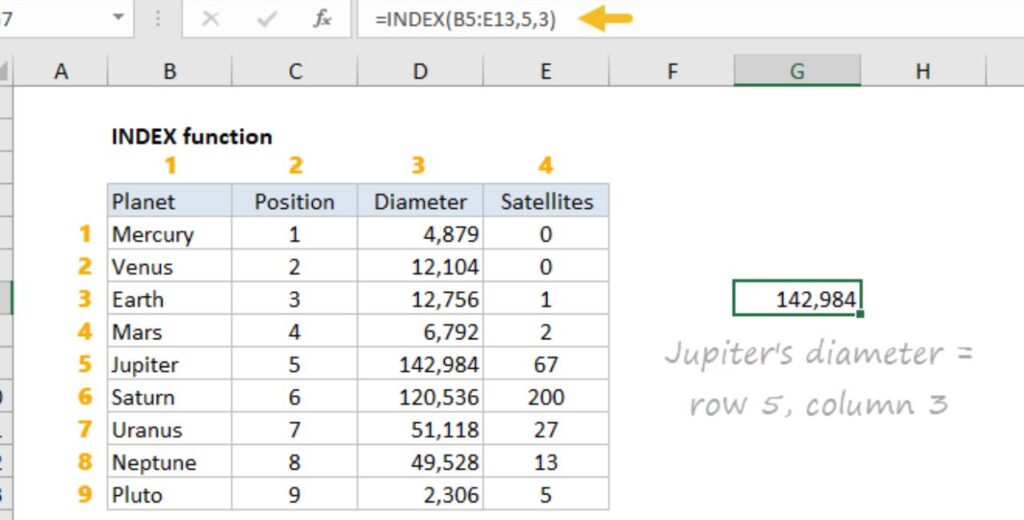Viewport: 1024px width, 520px height.
Task: Select Pluto's satellites value 5
Action: coord(546,495)
